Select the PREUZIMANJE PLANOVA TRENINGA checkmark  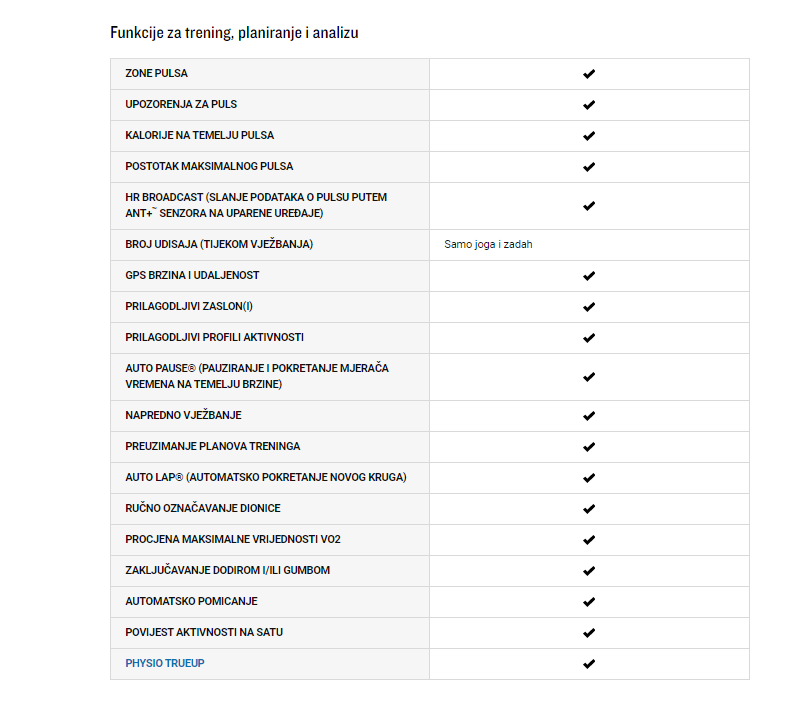click(589, 447)
